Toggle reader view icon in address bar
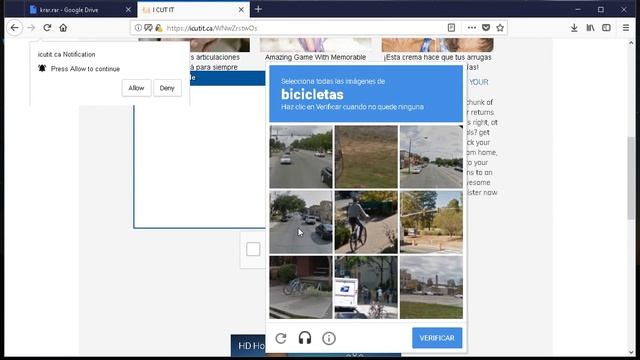The image size is (640, 360). click(x=451, y=28)
